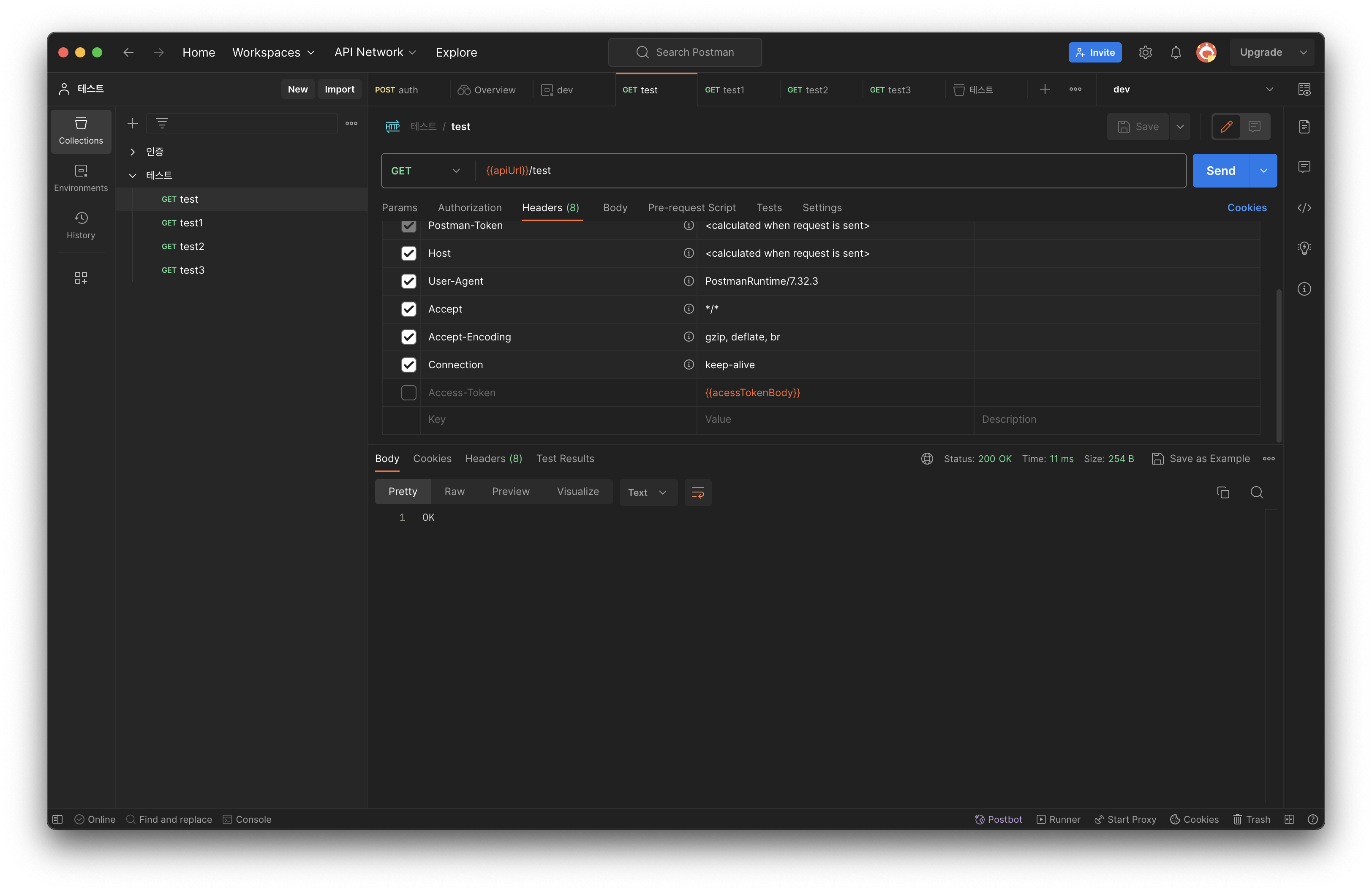This screenshot has height=892, width=1372.
Task: Switch to the Authorization tab
Action: 469,207
